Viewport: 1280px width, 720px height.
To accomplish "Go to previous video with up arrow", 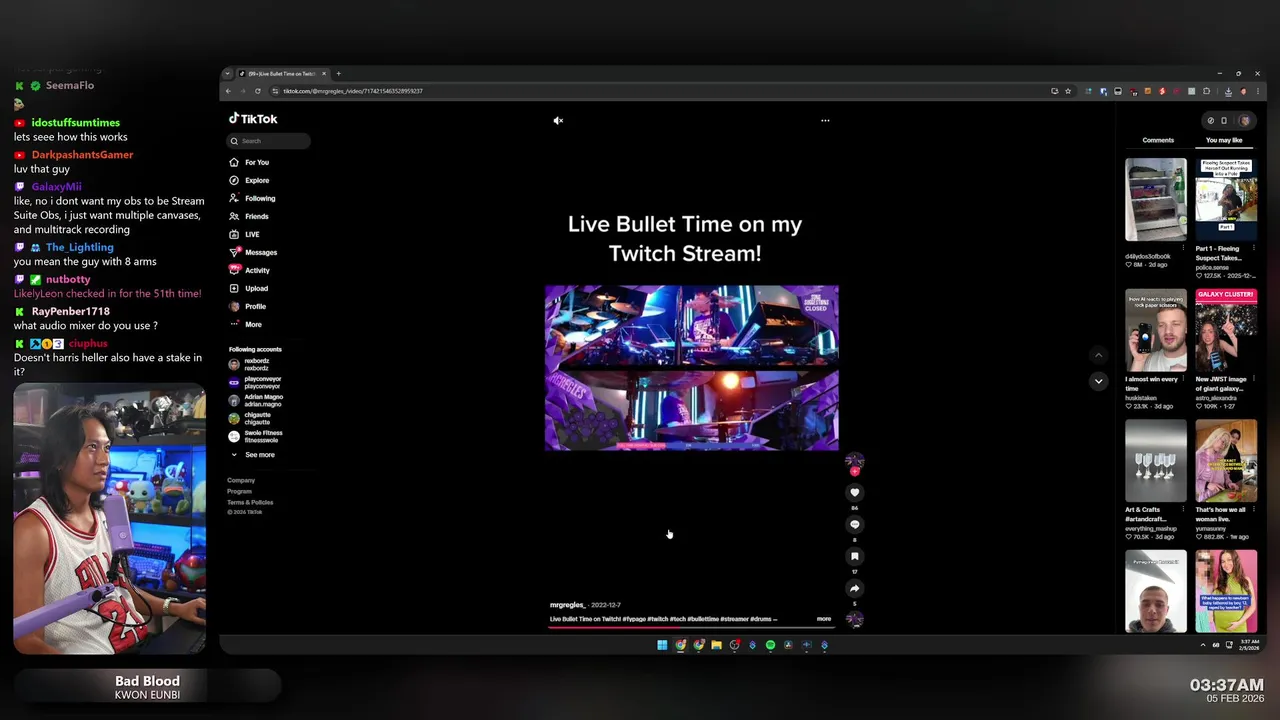I will coord(1098,355).
